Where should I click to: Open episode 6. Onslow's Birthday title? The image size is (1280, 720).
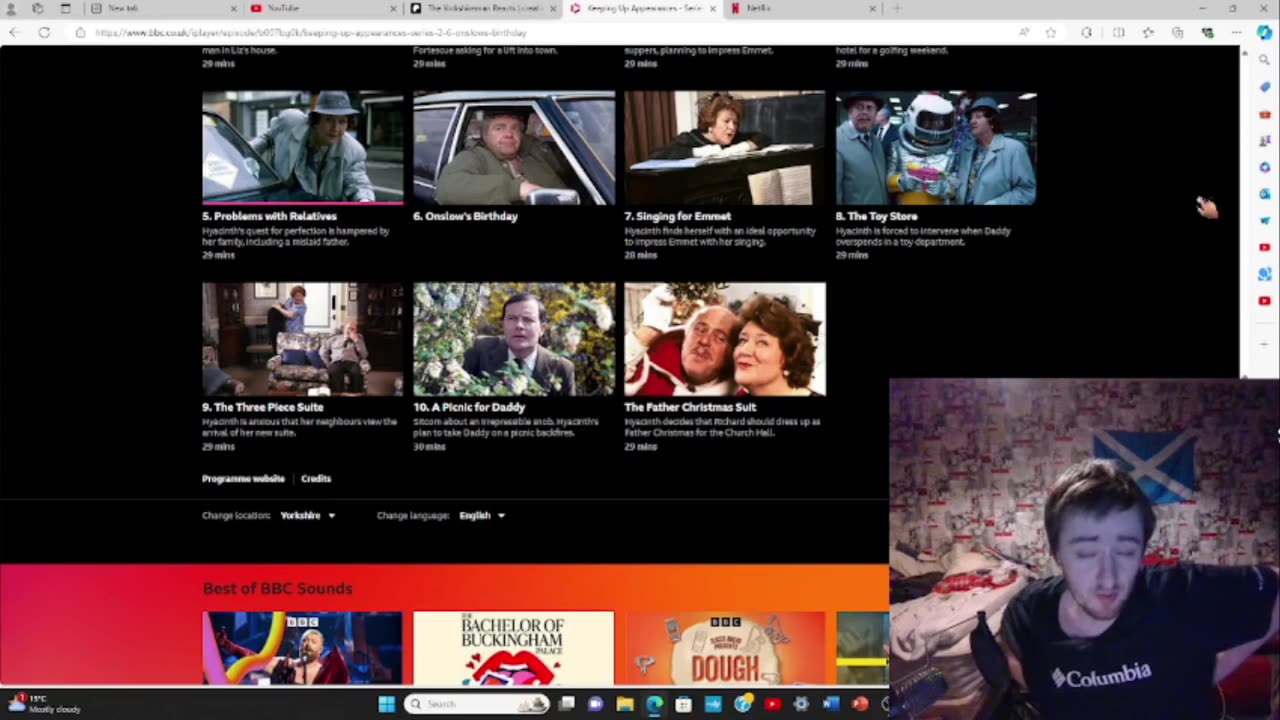[x=465, y=216]
